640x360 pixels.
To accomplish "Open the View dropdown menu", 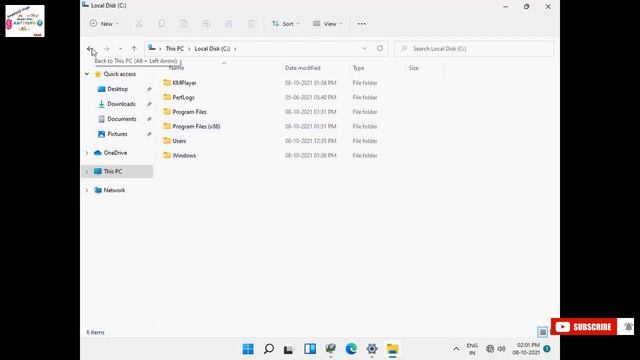I will tap(327, 24).
